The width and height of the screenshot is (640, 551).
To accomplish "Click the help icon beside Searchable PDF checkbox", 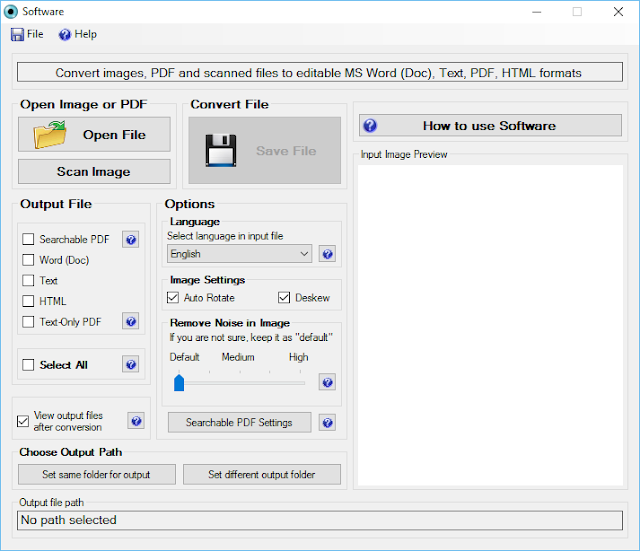I will click(131, 240).
